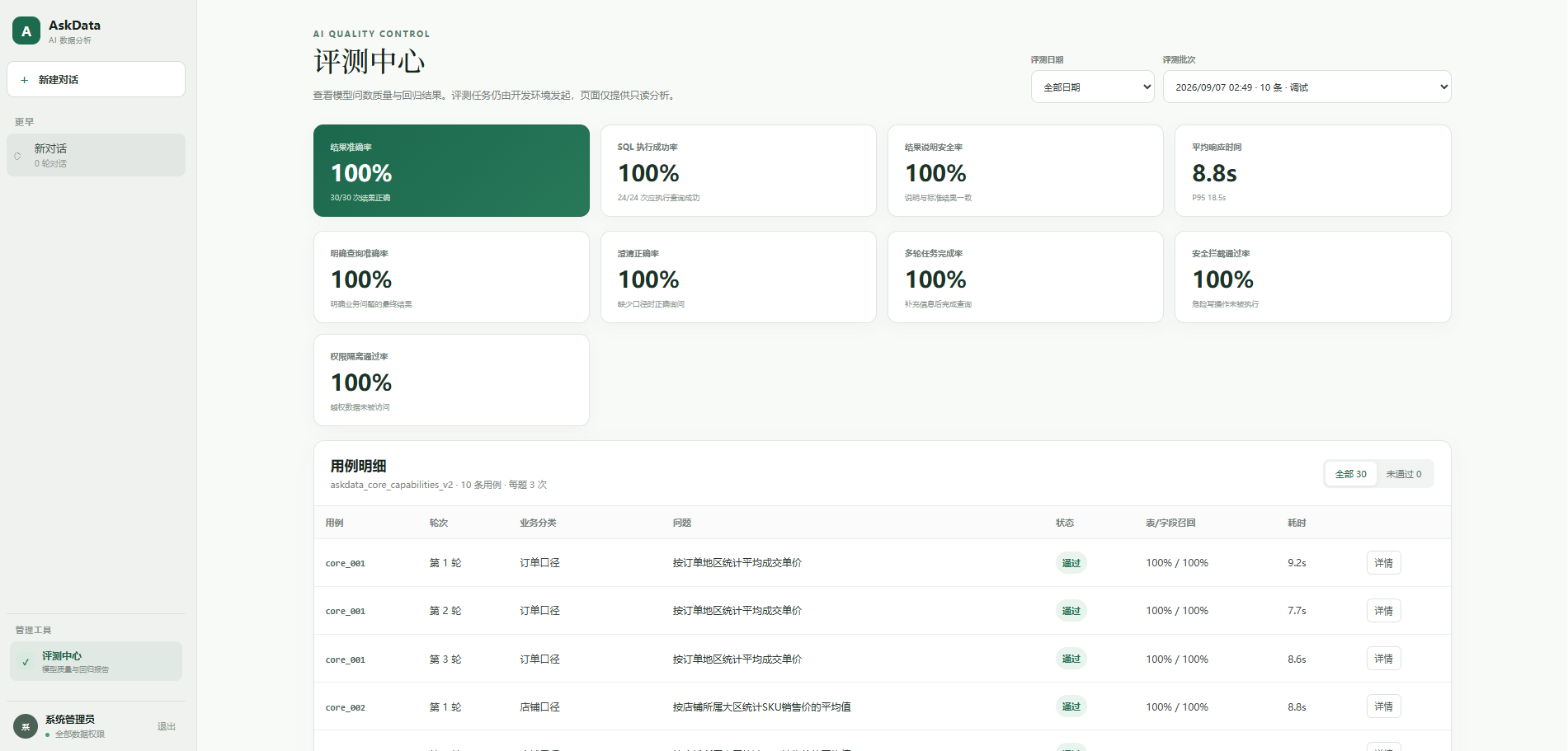1568x751 pixels.
Task: Click the 业务分类 column header
Action: (x=538, y=523)
